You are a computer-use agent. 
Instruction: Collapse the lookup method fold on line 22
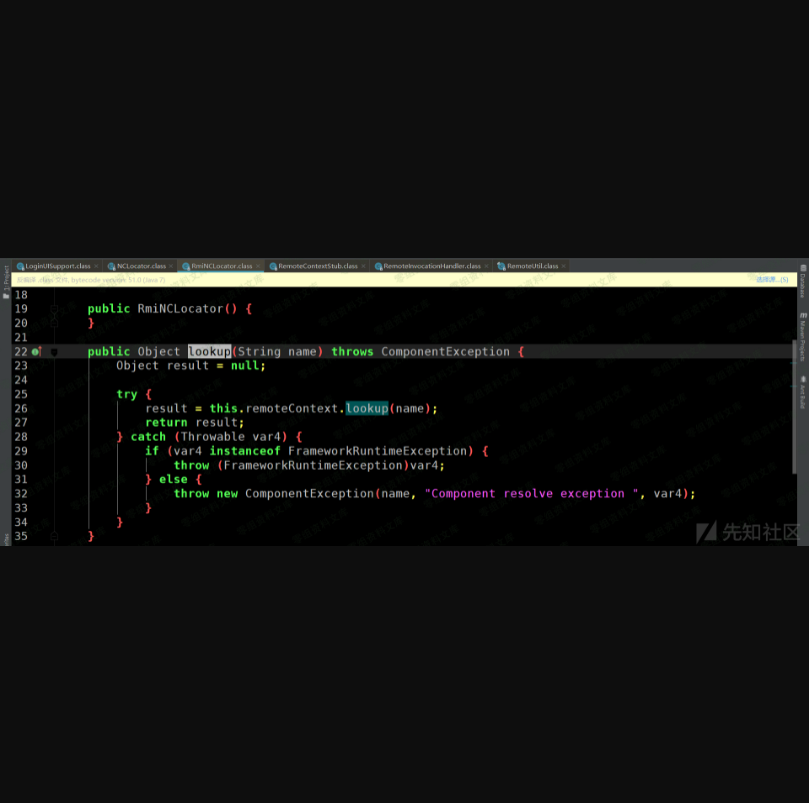(54, 352)
